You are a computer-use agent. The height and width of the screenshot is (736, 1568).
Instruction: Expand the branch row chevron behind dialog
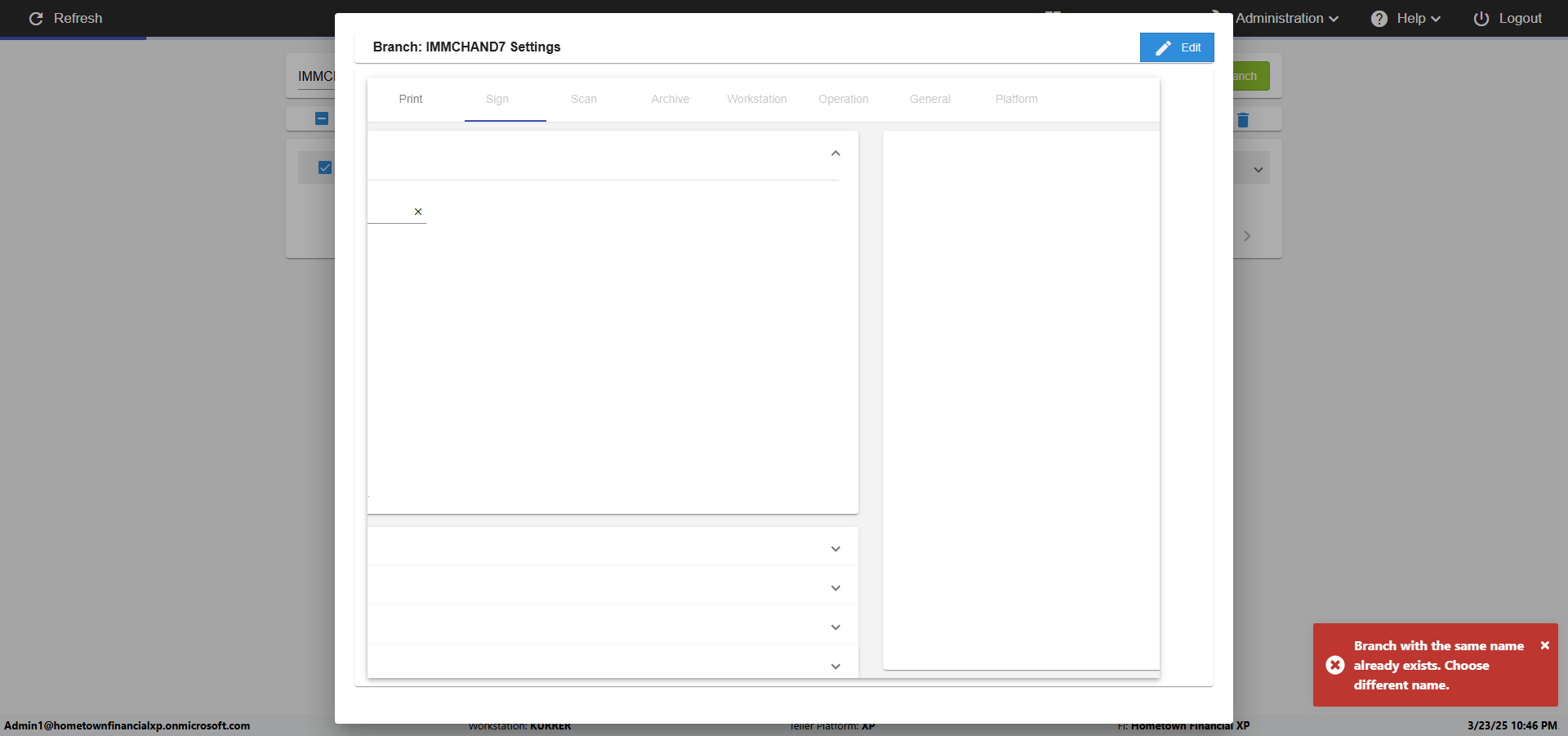(x=1258, y=170)
